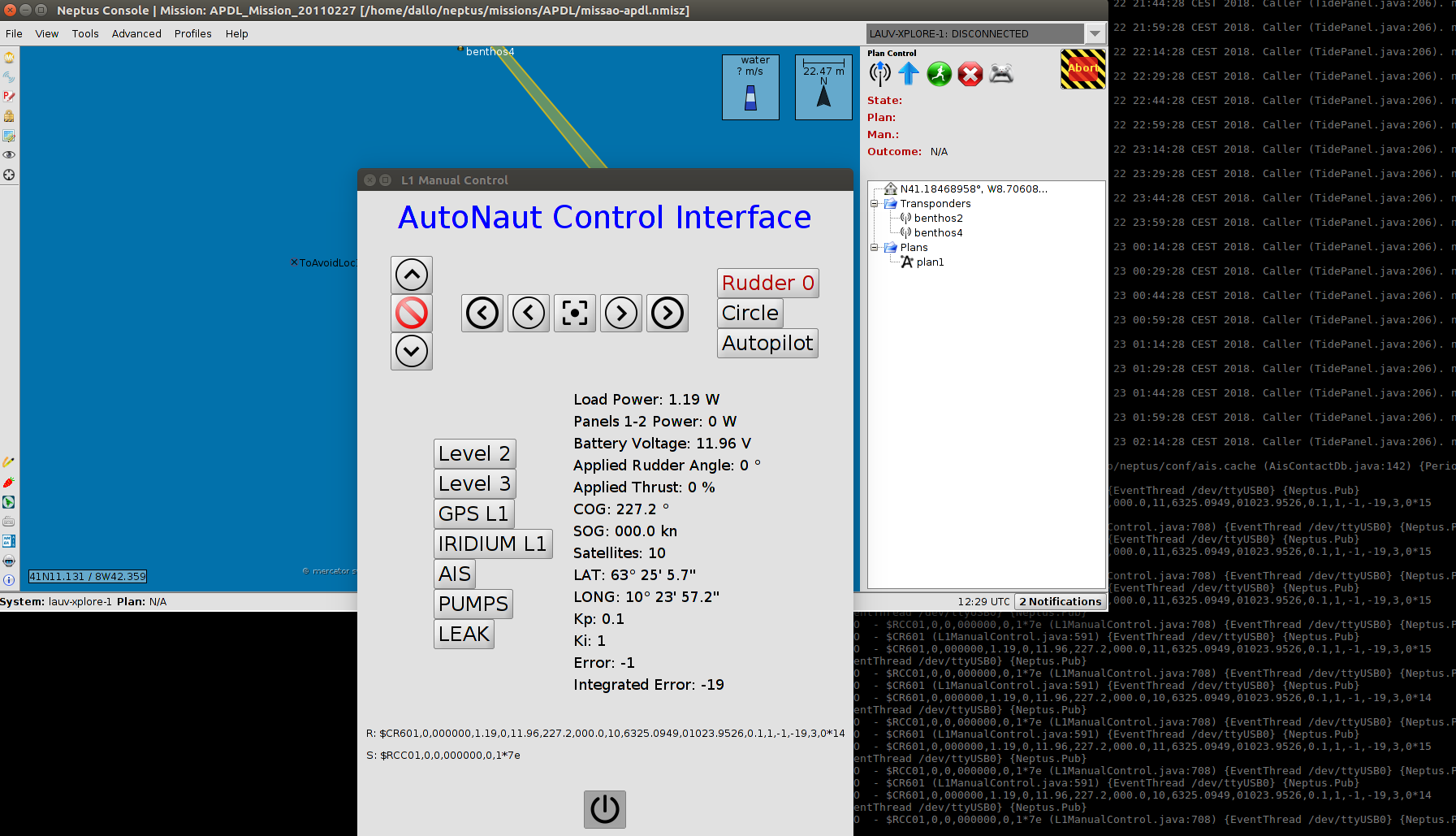Click the blue up-arrow send plan icon
Screen dimensions: 1456x836
tap(909, 74)
